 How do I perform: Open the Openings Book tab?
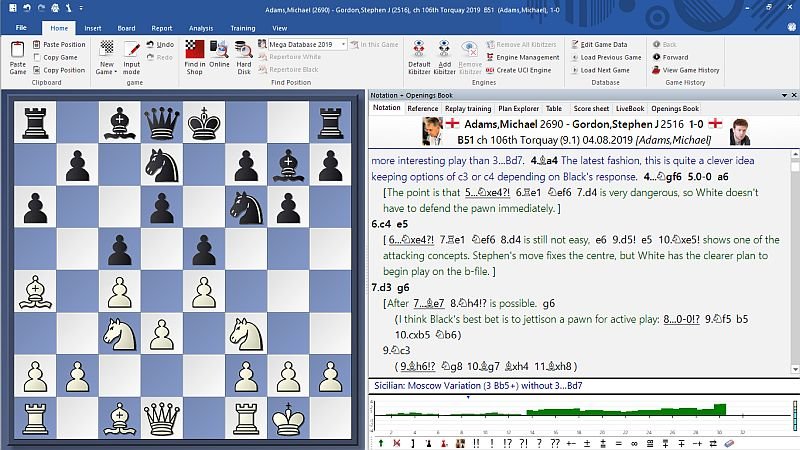pos(675,108)
